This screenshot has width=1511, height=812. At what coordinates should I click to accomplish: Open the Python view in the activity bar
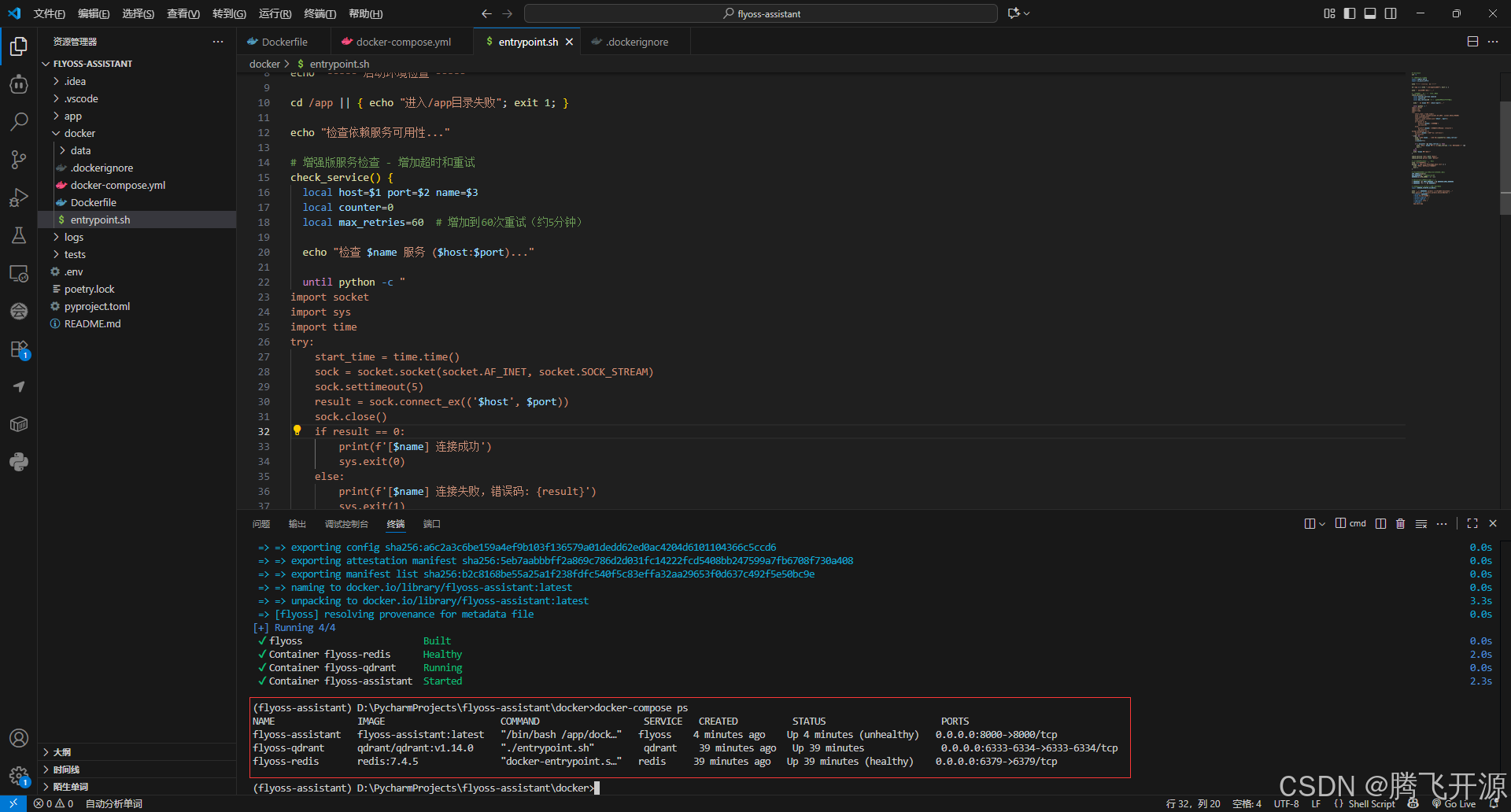click(19, 462)
